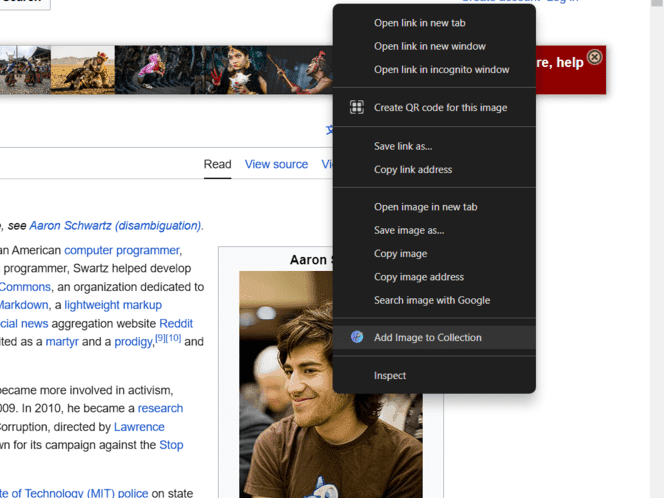Select Add Image to Collection
Image resolution: width=664 pixels, height=498 pixels.
[x=434, y=338]
